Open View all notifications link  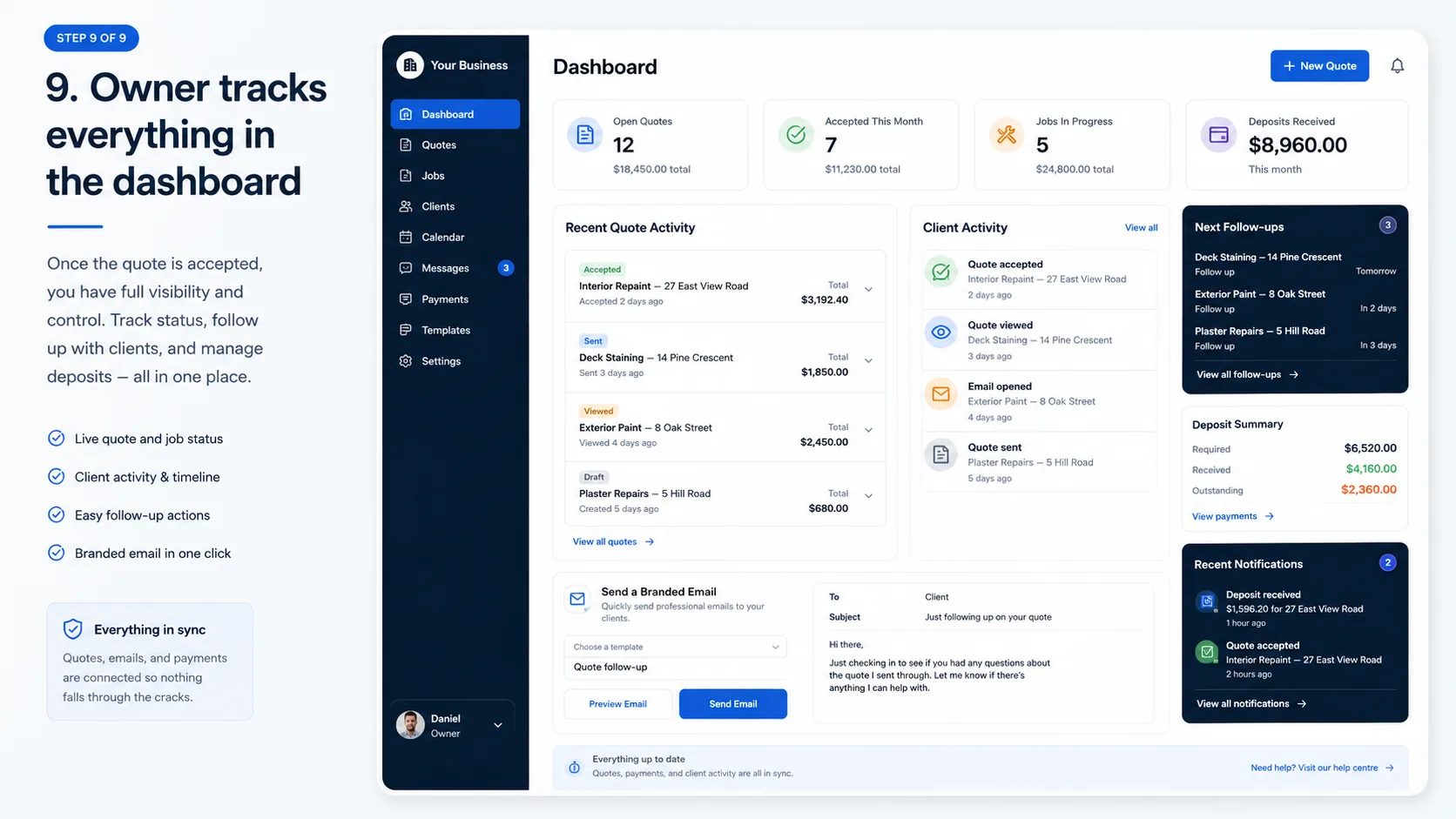pos(1251,703)
